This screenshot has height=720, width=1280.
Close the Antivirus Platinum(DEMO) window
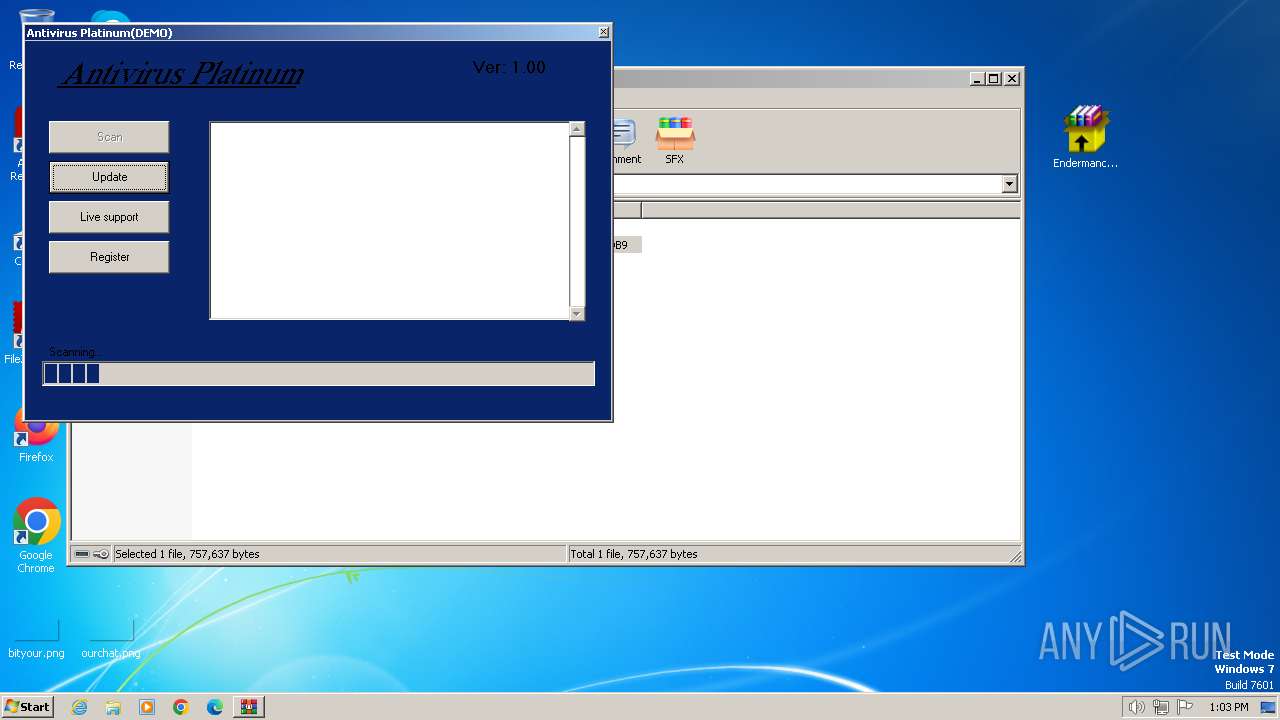click(x=603, y=32)
